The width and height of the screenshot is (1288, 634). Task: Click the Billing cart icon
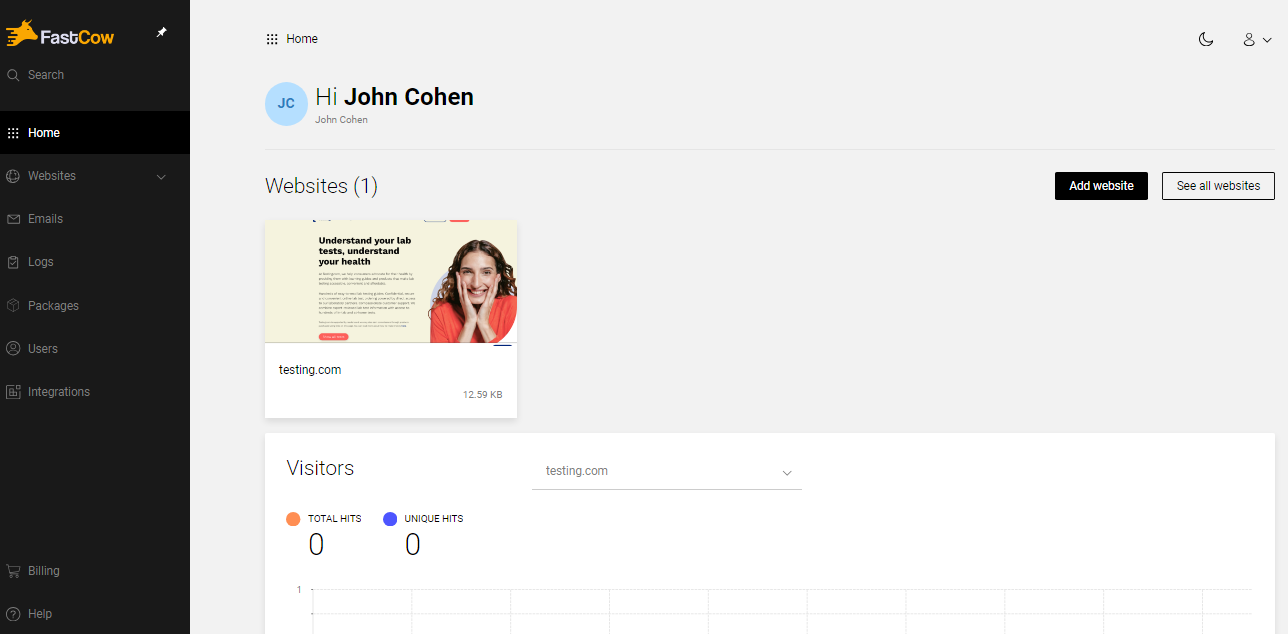click(x=13, y=571)
